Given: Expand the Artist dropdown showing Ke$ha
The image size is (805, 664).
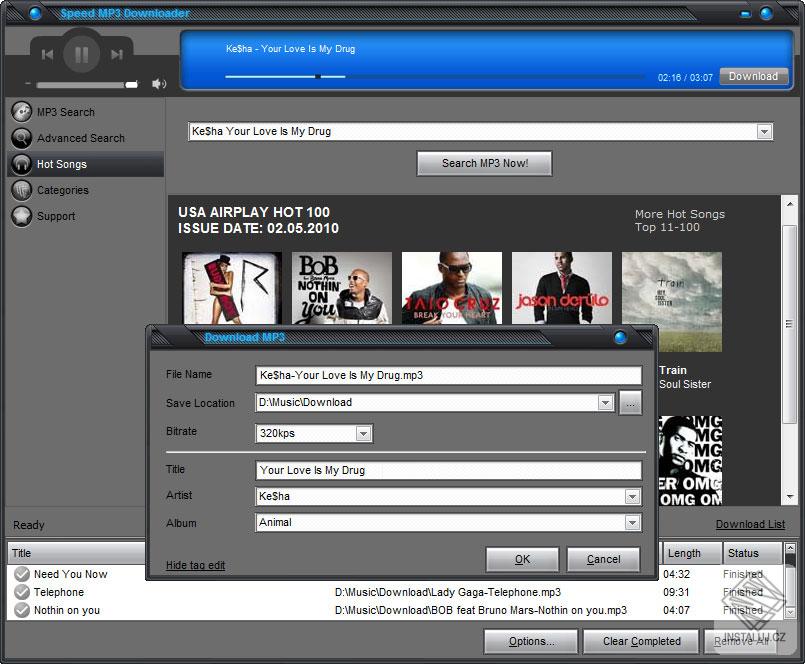Looking at the screenshot, I should [633, 496].
